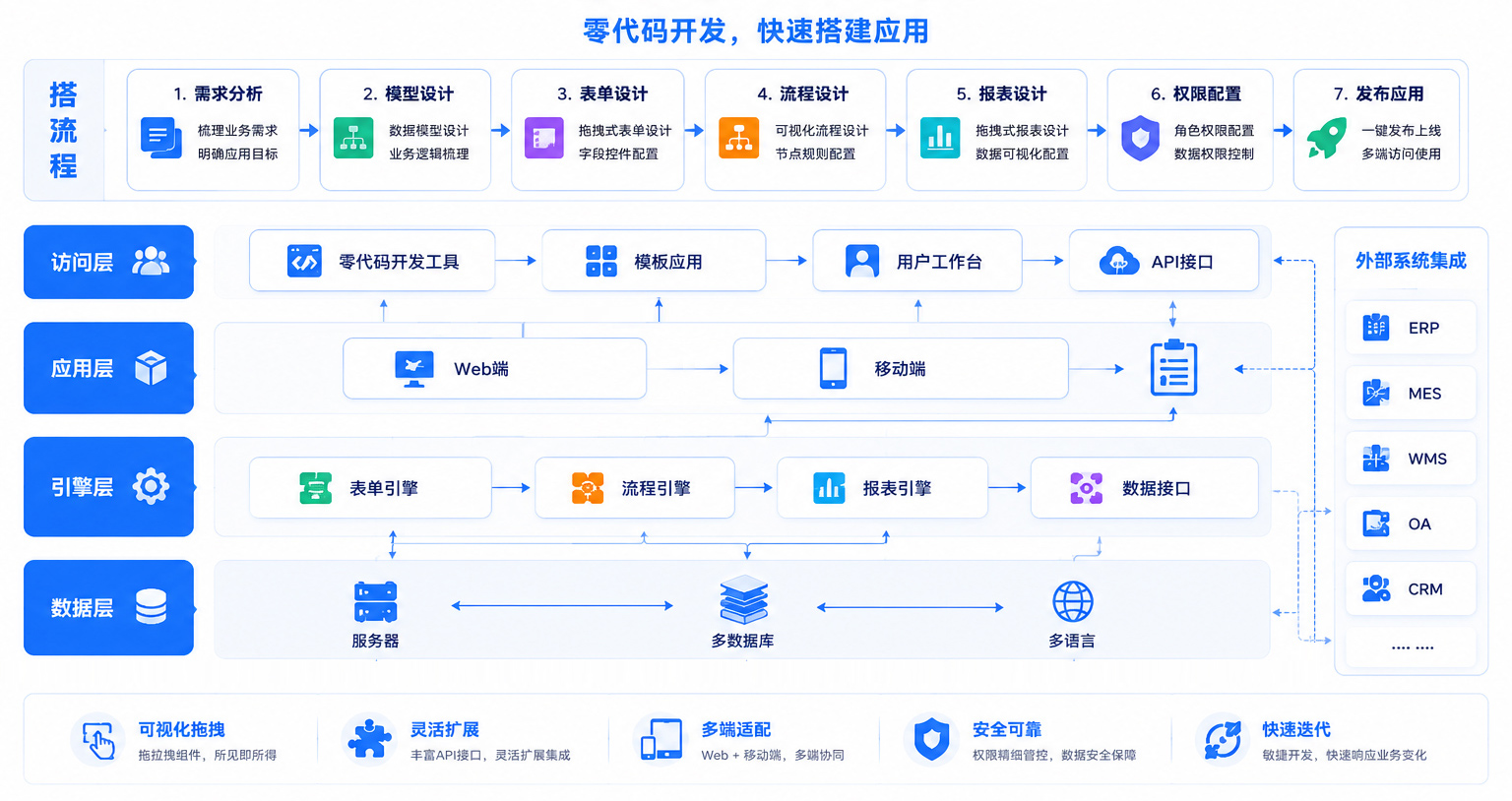Click the hand pointer icon for 可视化拖拽
Screen dimensions: 1512x801
pyautogui.click(x=97, y=741)
